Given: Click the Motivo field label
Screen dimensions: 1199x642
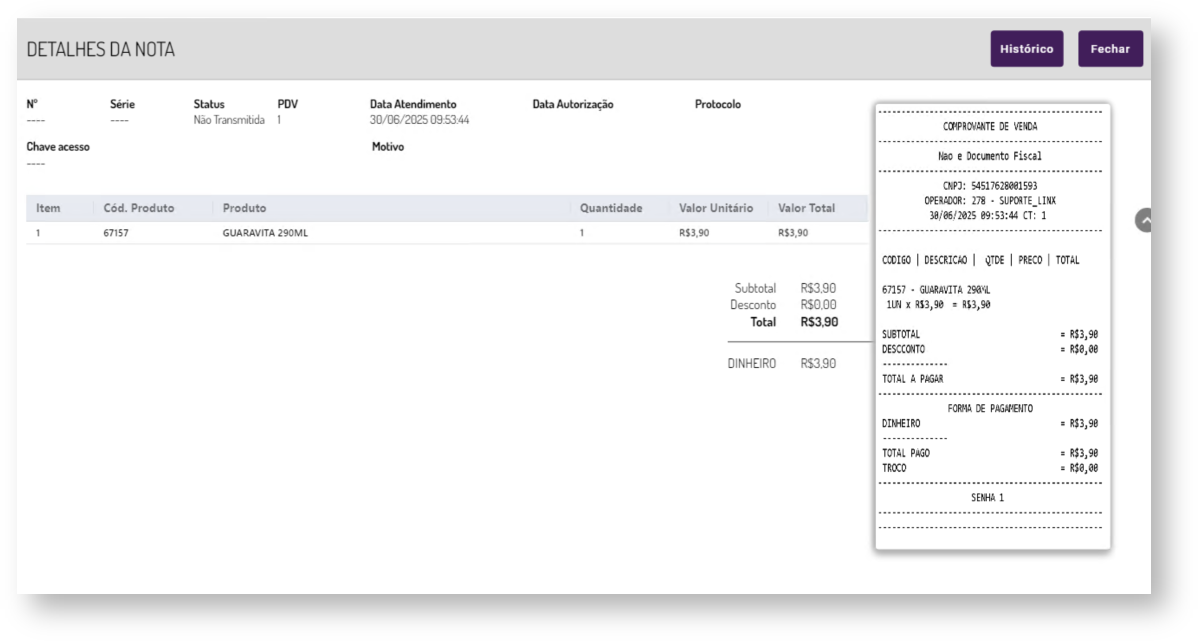Looking at the screenshot, I should (388, 147).
